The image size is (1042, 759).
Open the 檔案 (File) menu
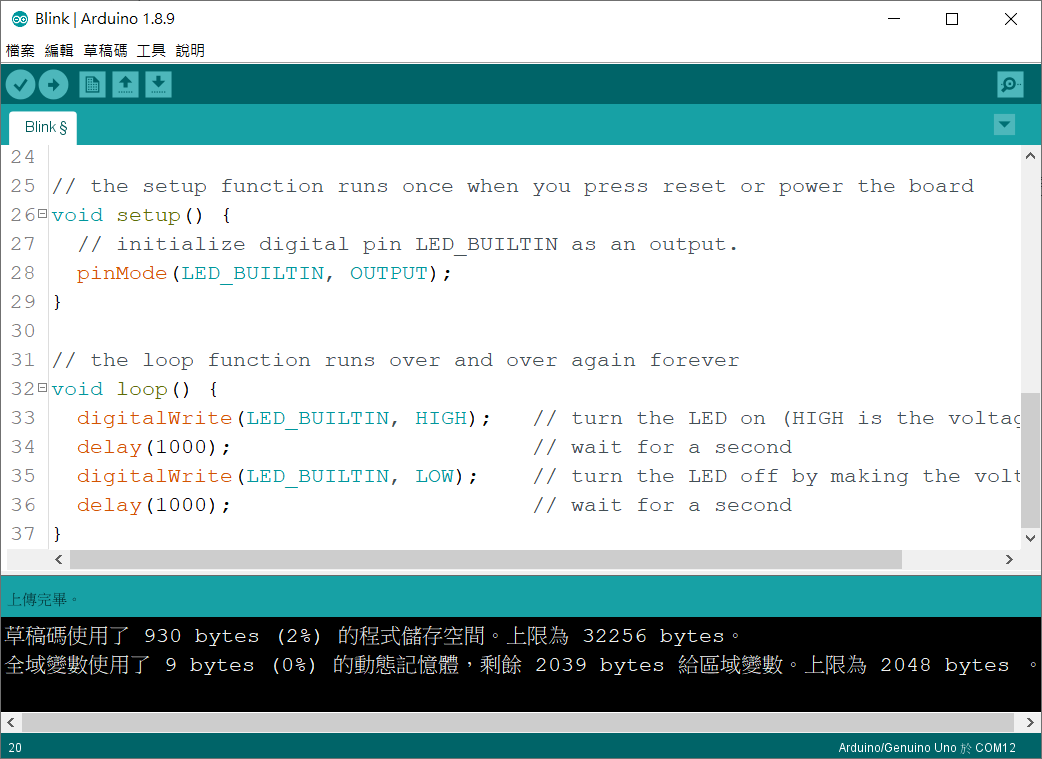[x=20, y=49]
